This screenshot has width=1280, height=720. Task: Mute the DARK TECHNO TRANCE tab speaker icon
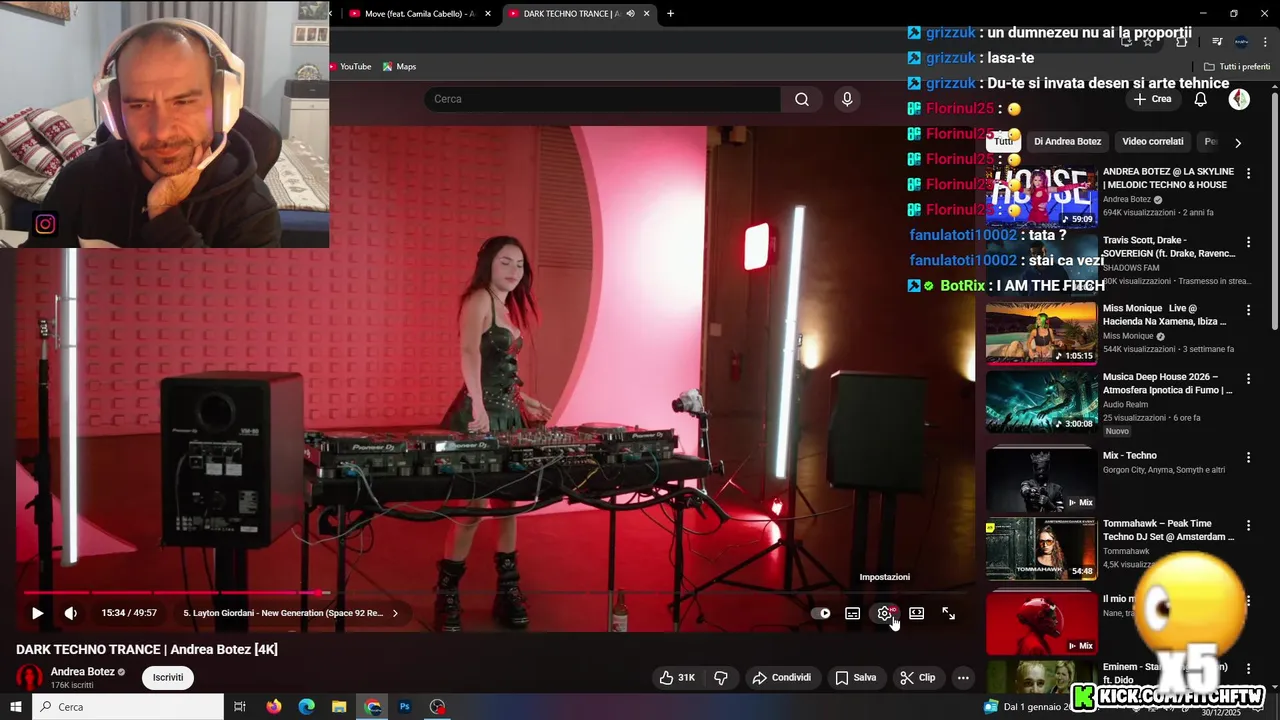coord(630,14)
